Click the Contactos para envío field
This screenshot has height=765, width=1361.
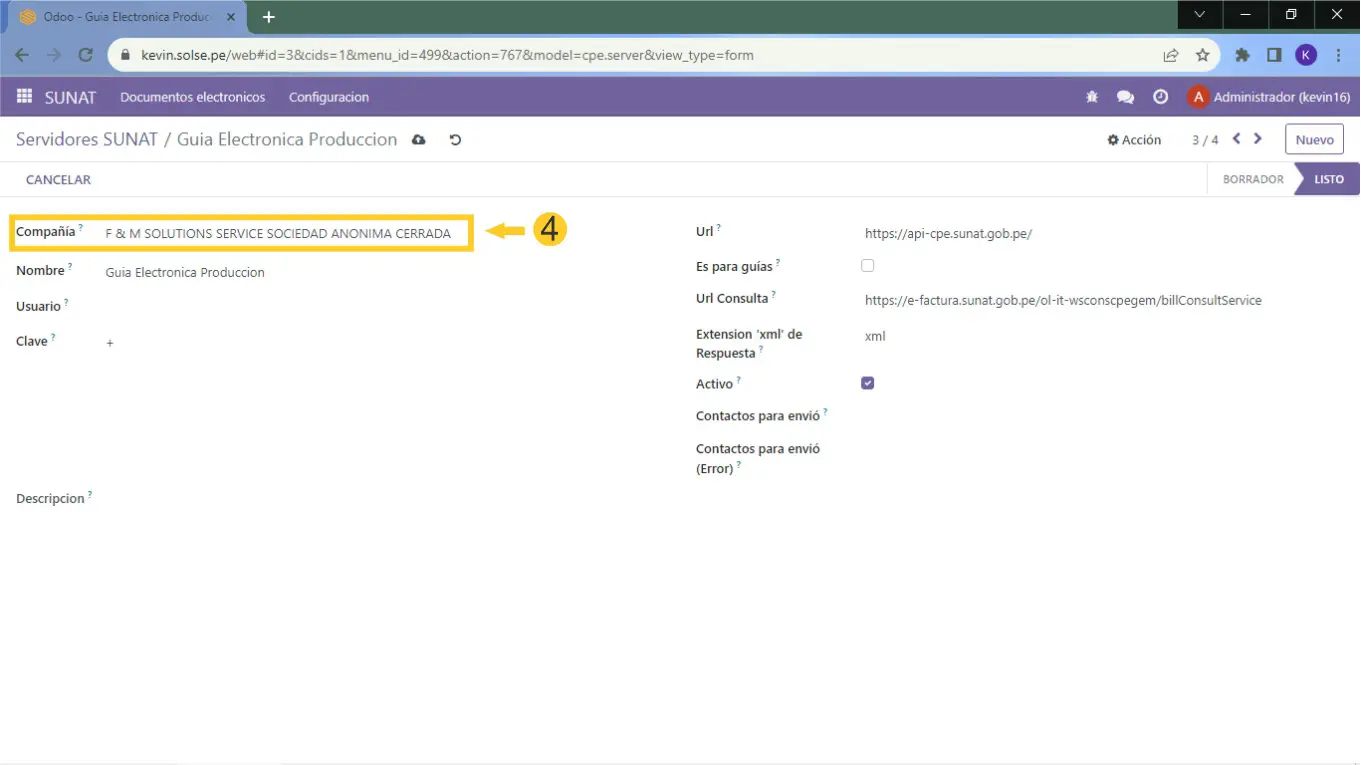(x=1105, y=416)
